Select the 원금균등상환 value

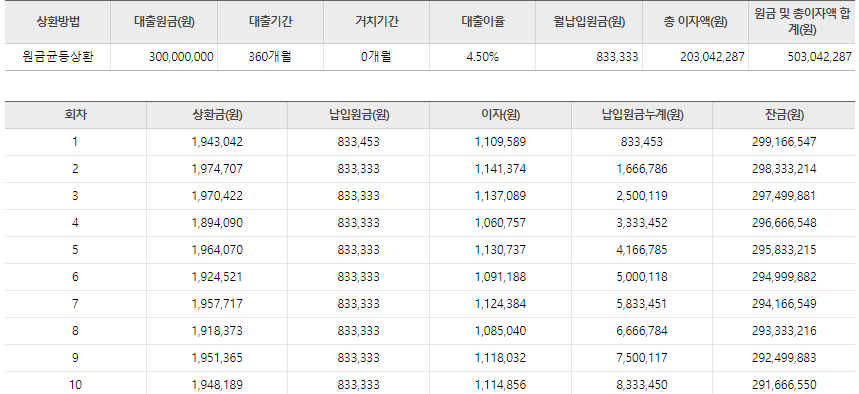[x=58, y=57]
